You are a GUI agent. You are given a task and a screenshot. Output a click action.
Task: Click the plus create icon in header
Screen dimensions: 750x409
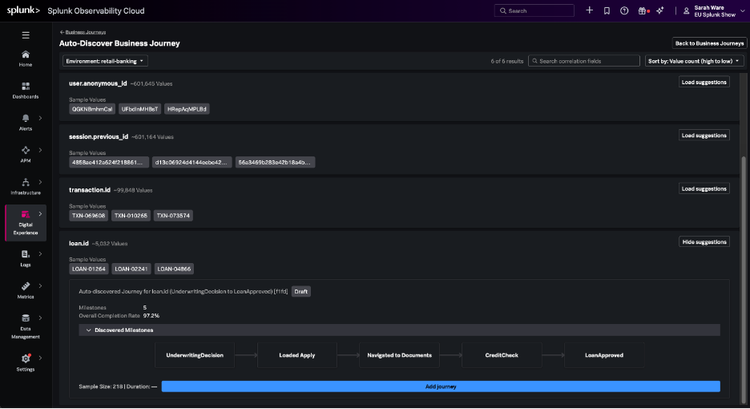(x=589, y=10)
